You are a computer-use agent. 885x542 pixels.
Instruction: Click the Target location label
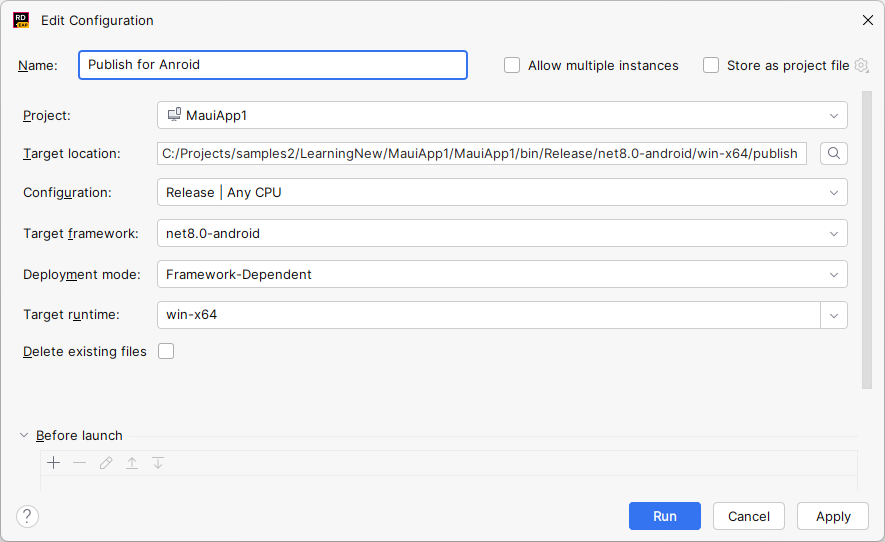point(72,154)
